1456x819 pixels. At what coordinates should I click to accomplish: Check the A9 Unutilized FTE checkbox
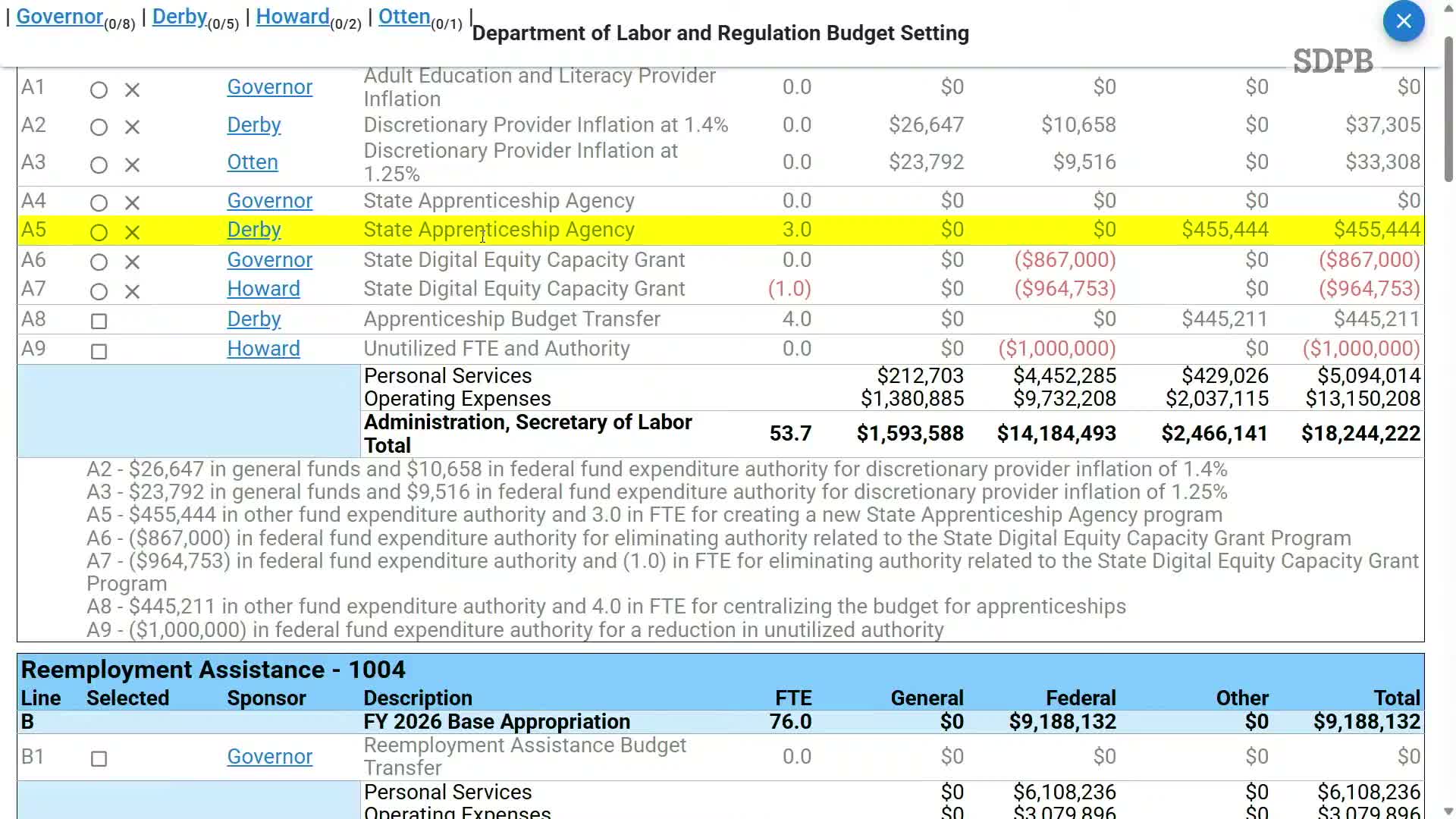[99, 352]
